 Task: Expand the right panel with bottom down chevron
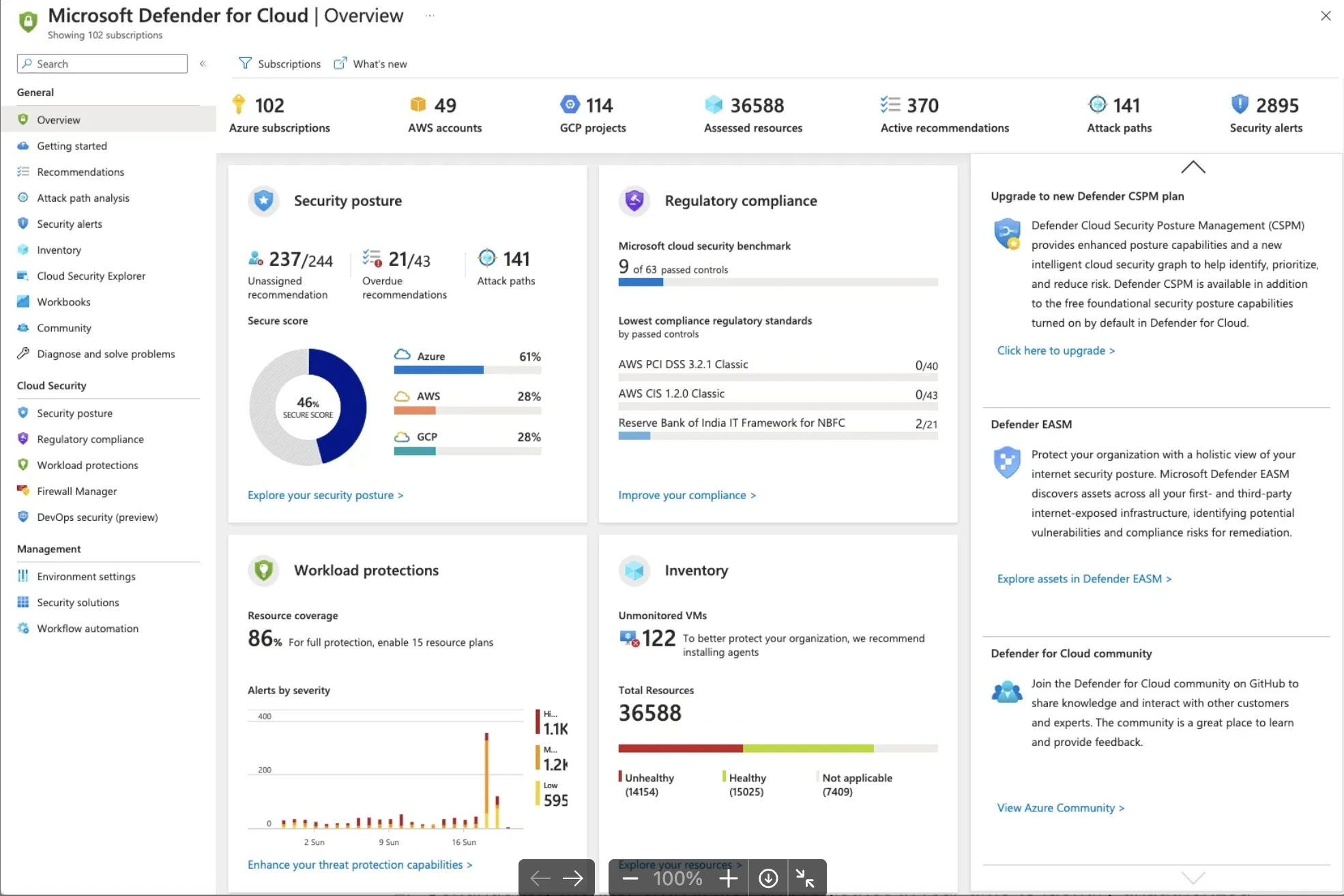(1193, 877)
